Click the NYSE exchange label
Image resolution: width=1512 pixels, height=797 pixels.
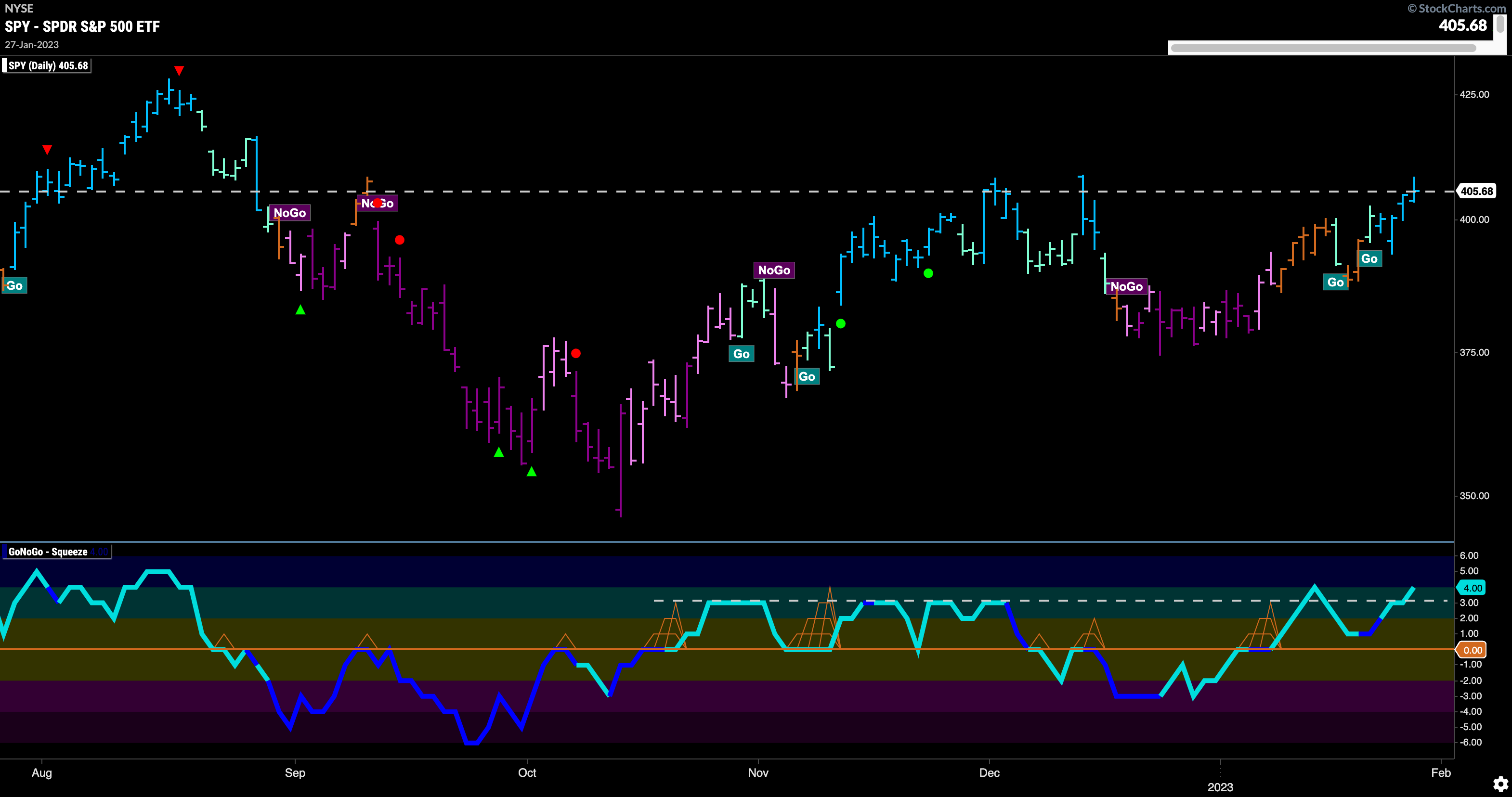coord(19,8)
